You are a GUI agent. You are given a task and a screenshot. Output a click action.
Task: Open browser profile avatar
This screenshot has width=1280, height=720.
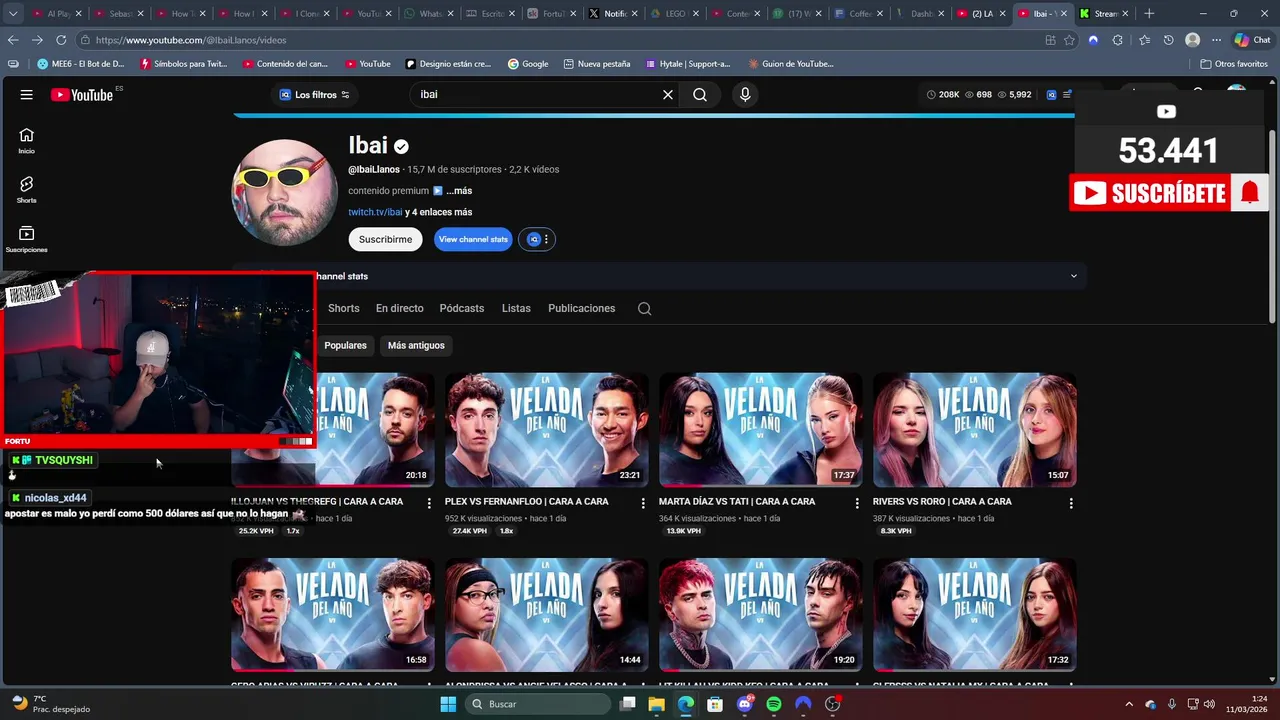1192,40
